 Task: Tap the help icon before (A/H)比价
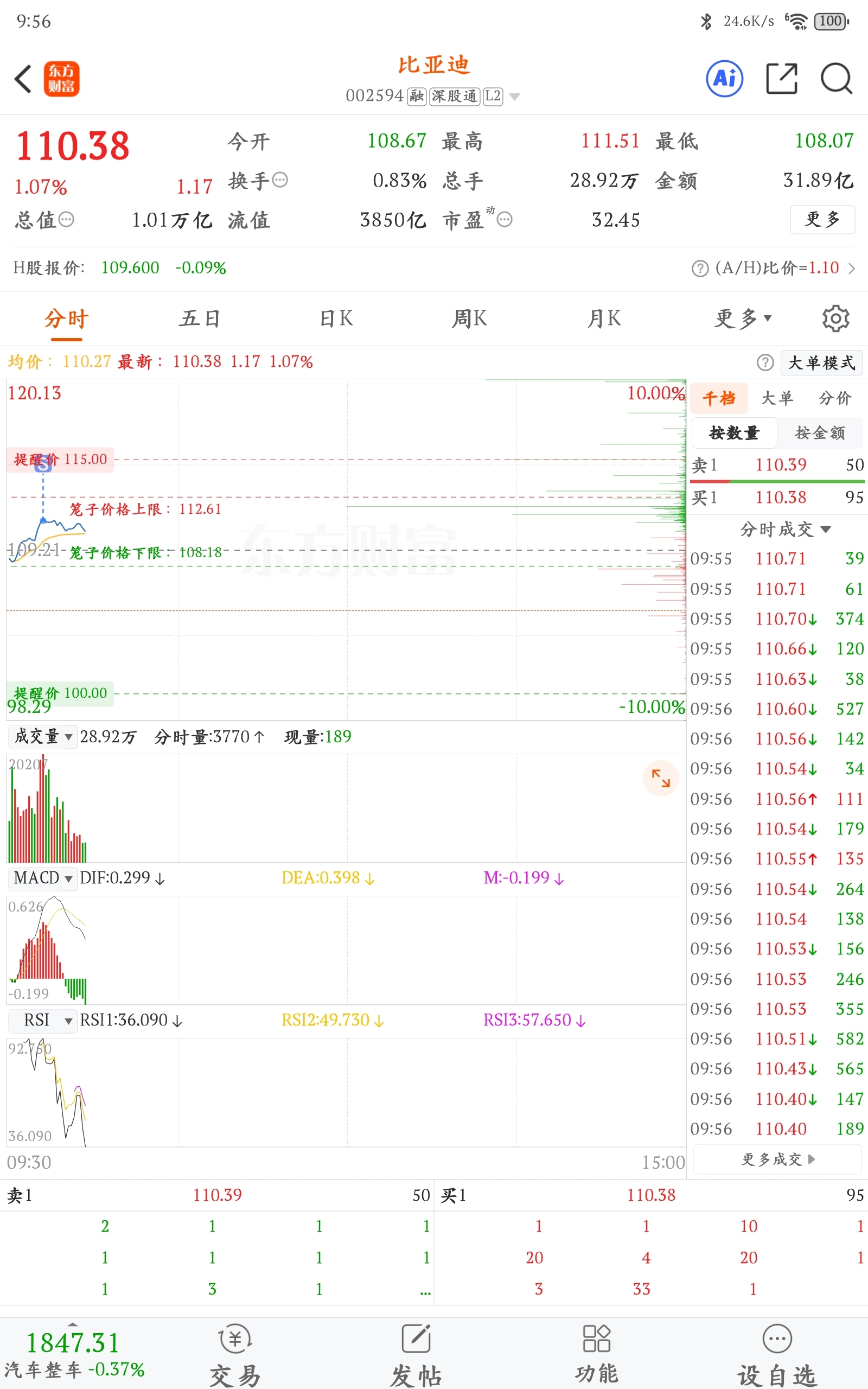[x=700, y=268]
